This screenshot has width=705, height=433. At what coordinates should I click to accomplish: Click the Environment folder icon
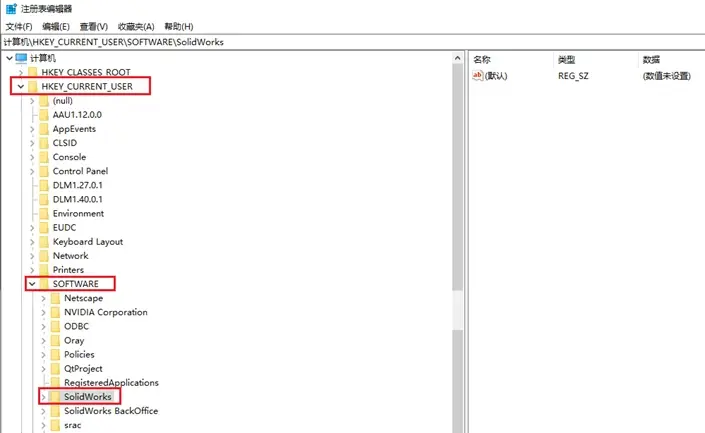click(x=44, y=214)
